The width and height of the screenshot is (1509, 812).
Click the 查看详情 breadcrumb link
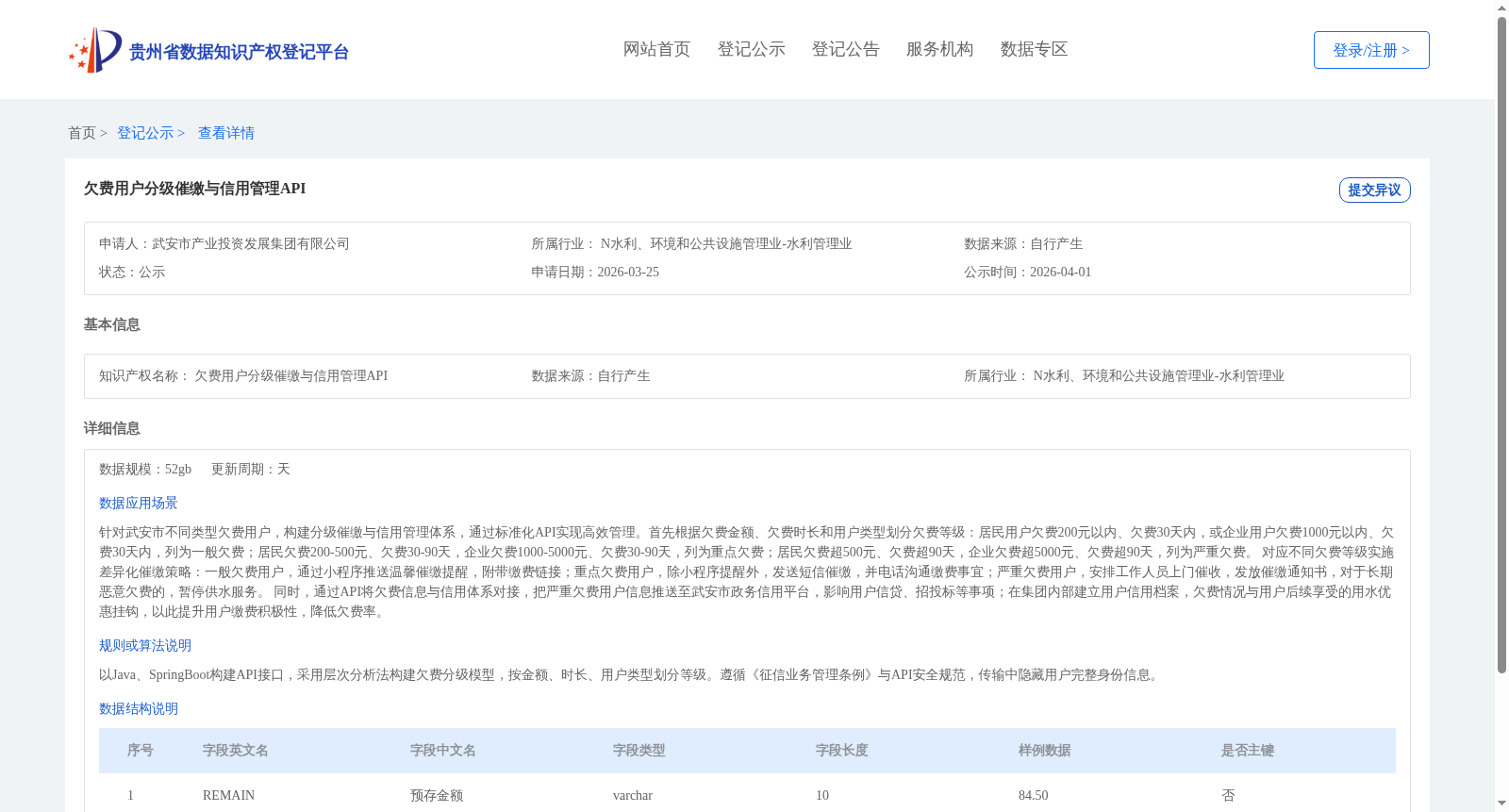pos(226,133)
